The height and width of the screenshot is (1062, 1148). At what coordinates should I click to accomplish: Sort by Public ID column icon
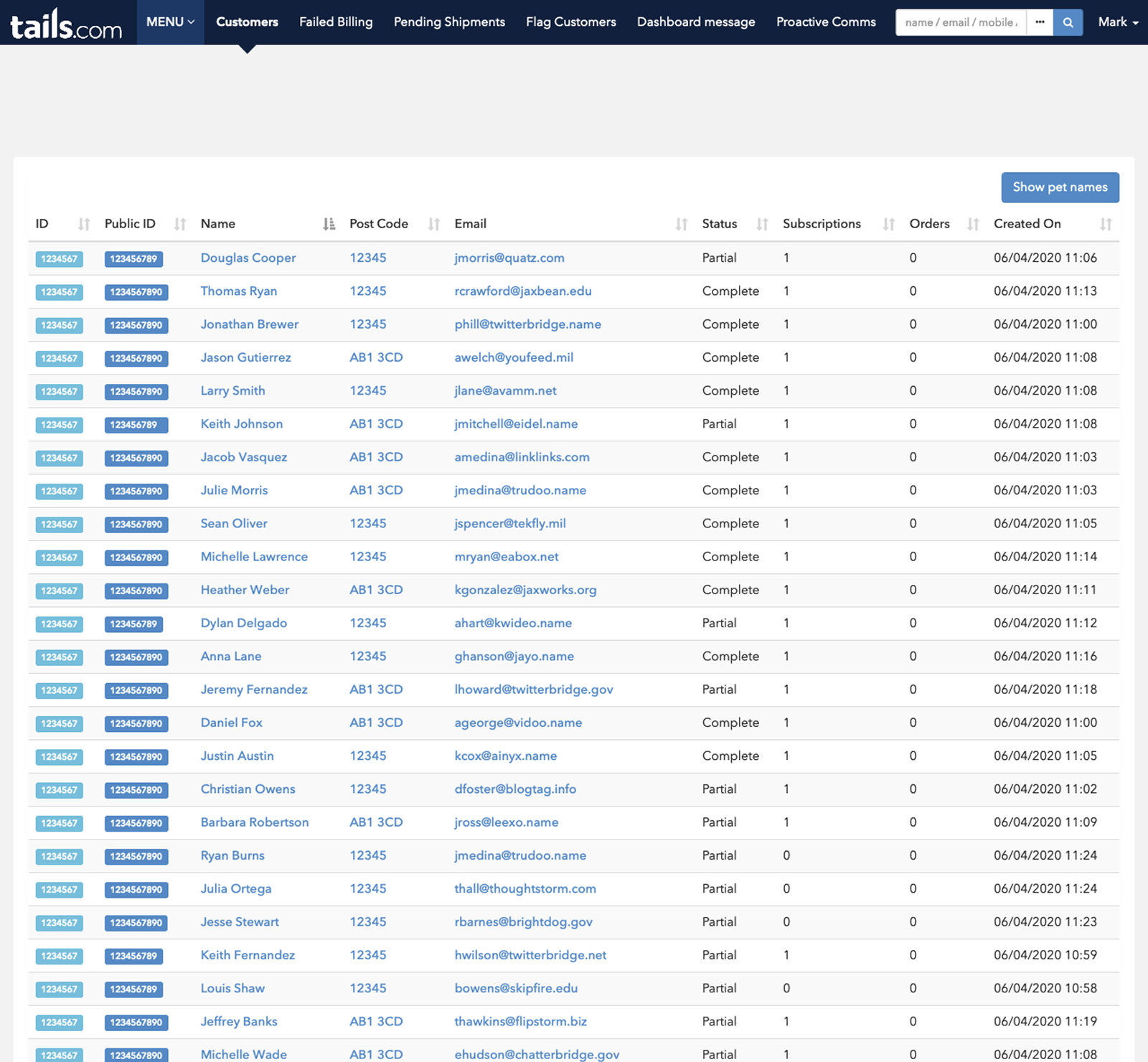pyautogui.click(x=180, y=225)
